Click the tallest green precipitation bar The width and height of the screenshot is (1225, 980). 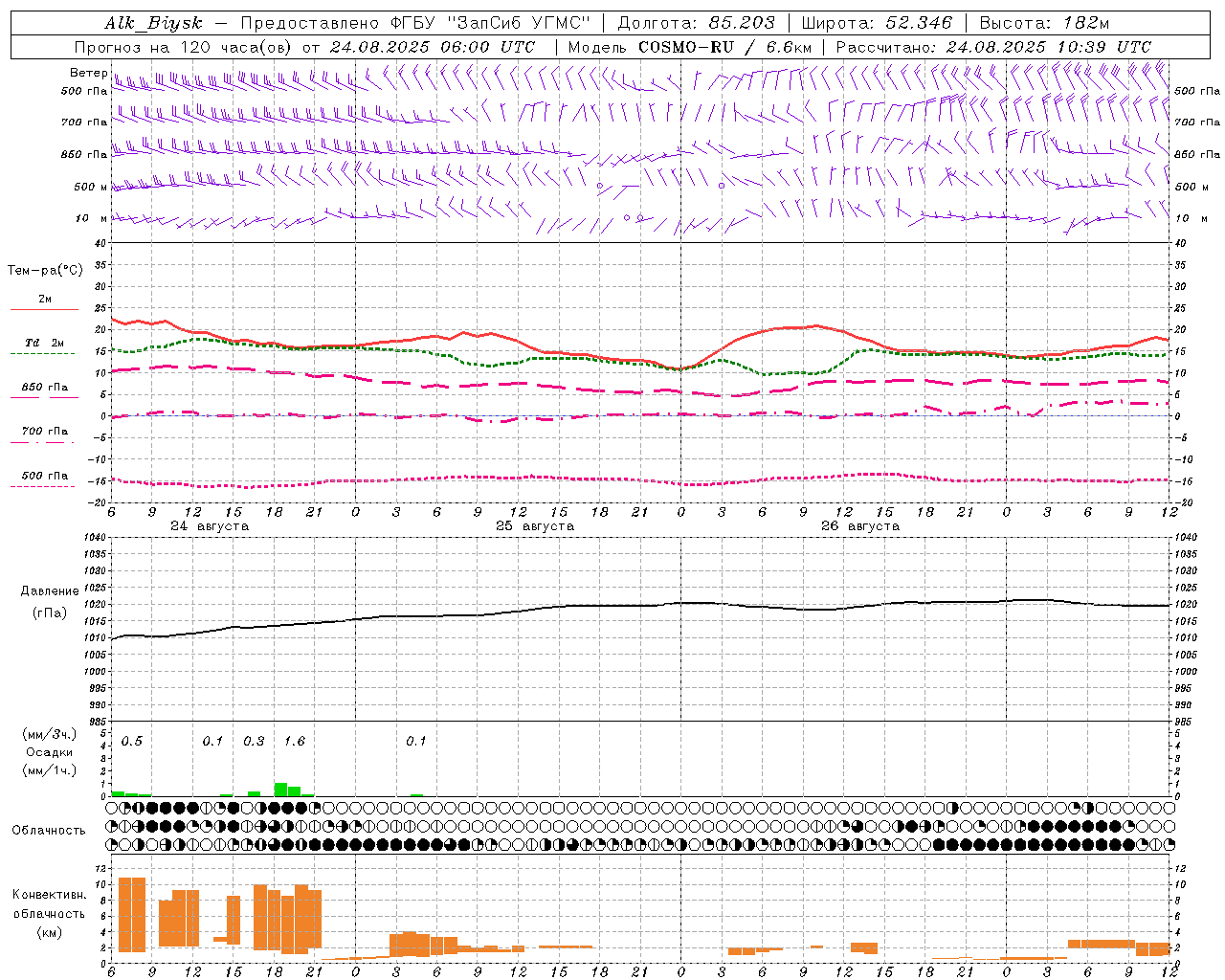coord(280,790)
